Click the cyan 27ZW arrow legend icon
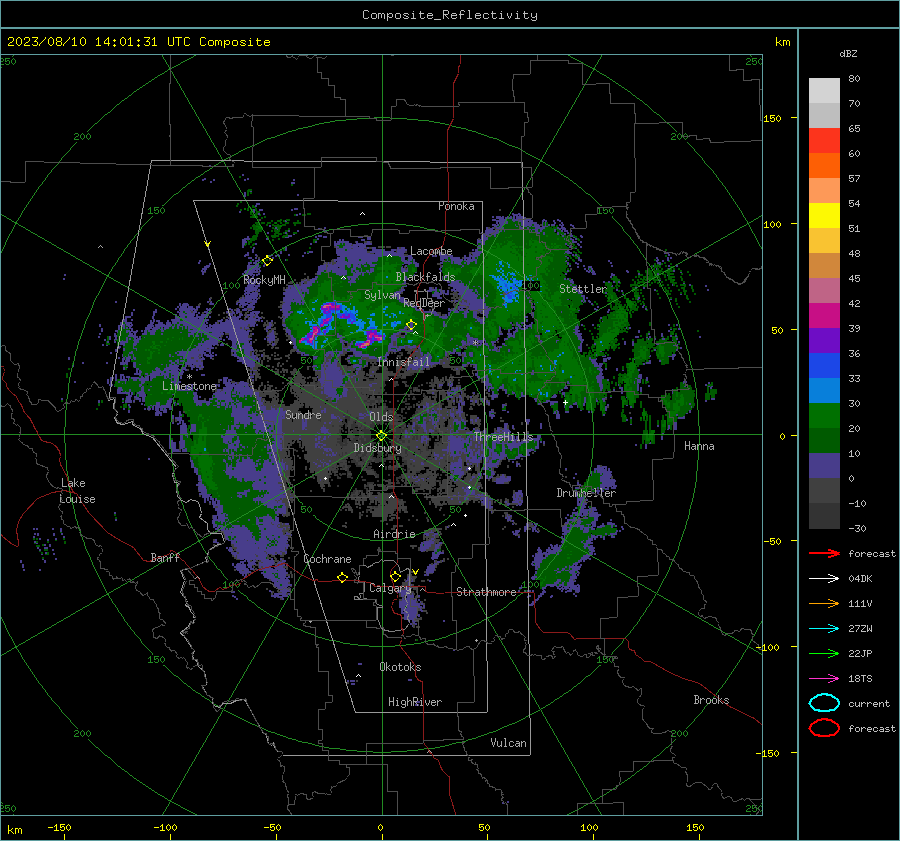The image size is (900, 841). point(824,629)
